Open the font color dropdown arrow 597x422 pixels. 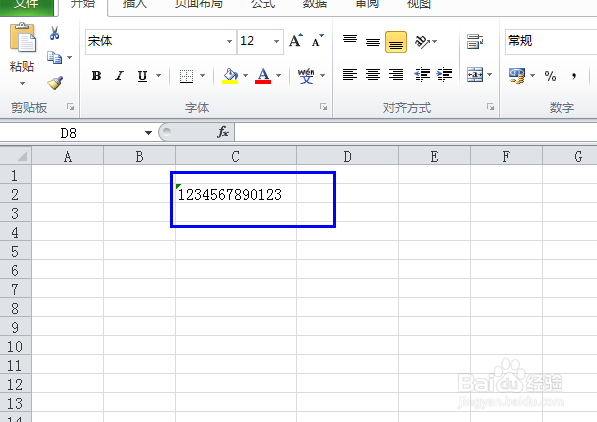[x=279, y=75]
